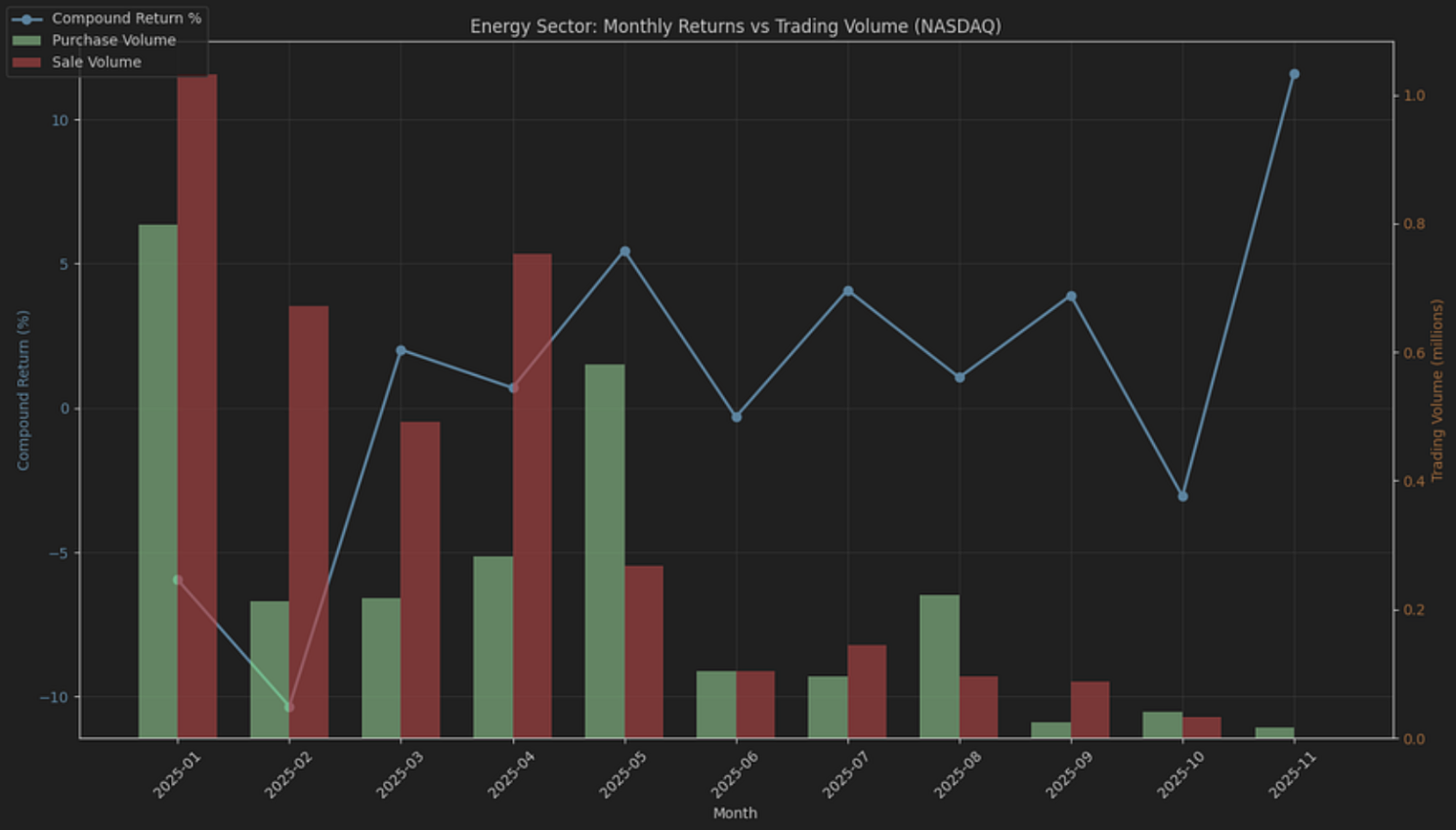Click the green 2025-05 Purchase Volume bar
The image size is (1456, 830).
point(605,547)
